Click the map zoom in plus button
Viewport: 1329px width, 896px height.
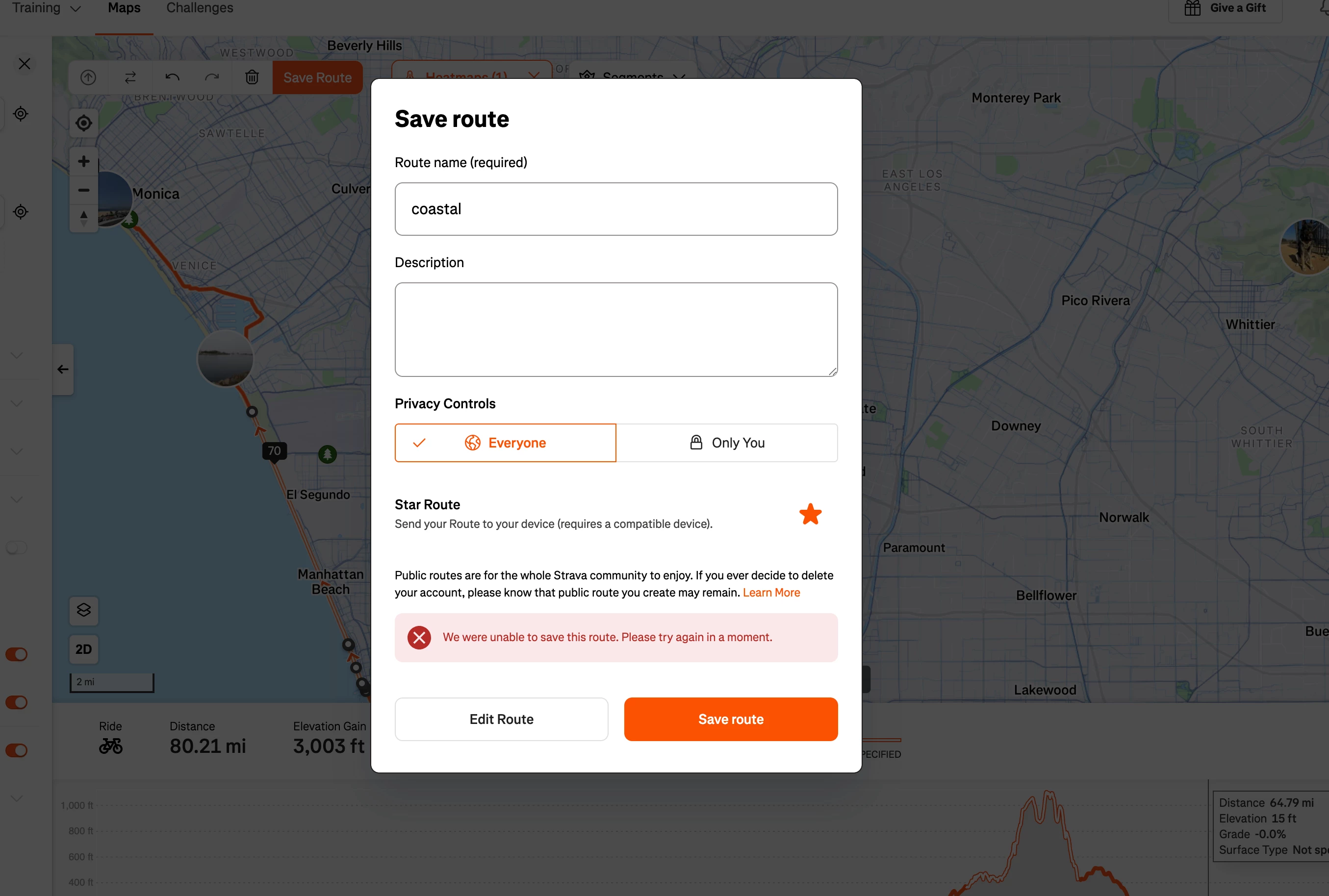[x=83, y=161]
